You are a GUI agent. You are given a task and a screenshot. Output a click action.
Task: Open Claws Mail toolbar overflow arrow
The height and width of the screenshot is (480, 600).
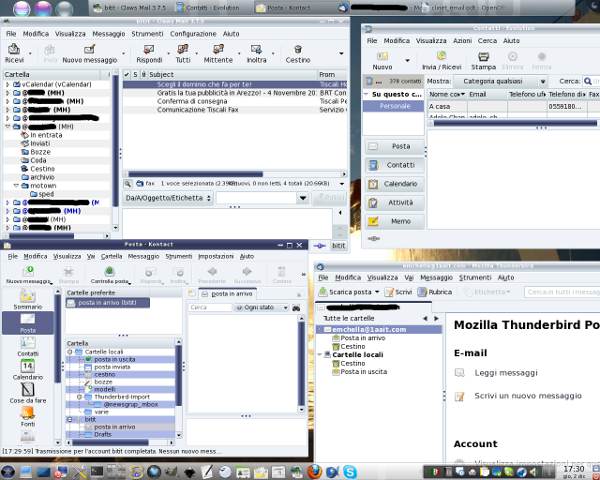(341, 53)
